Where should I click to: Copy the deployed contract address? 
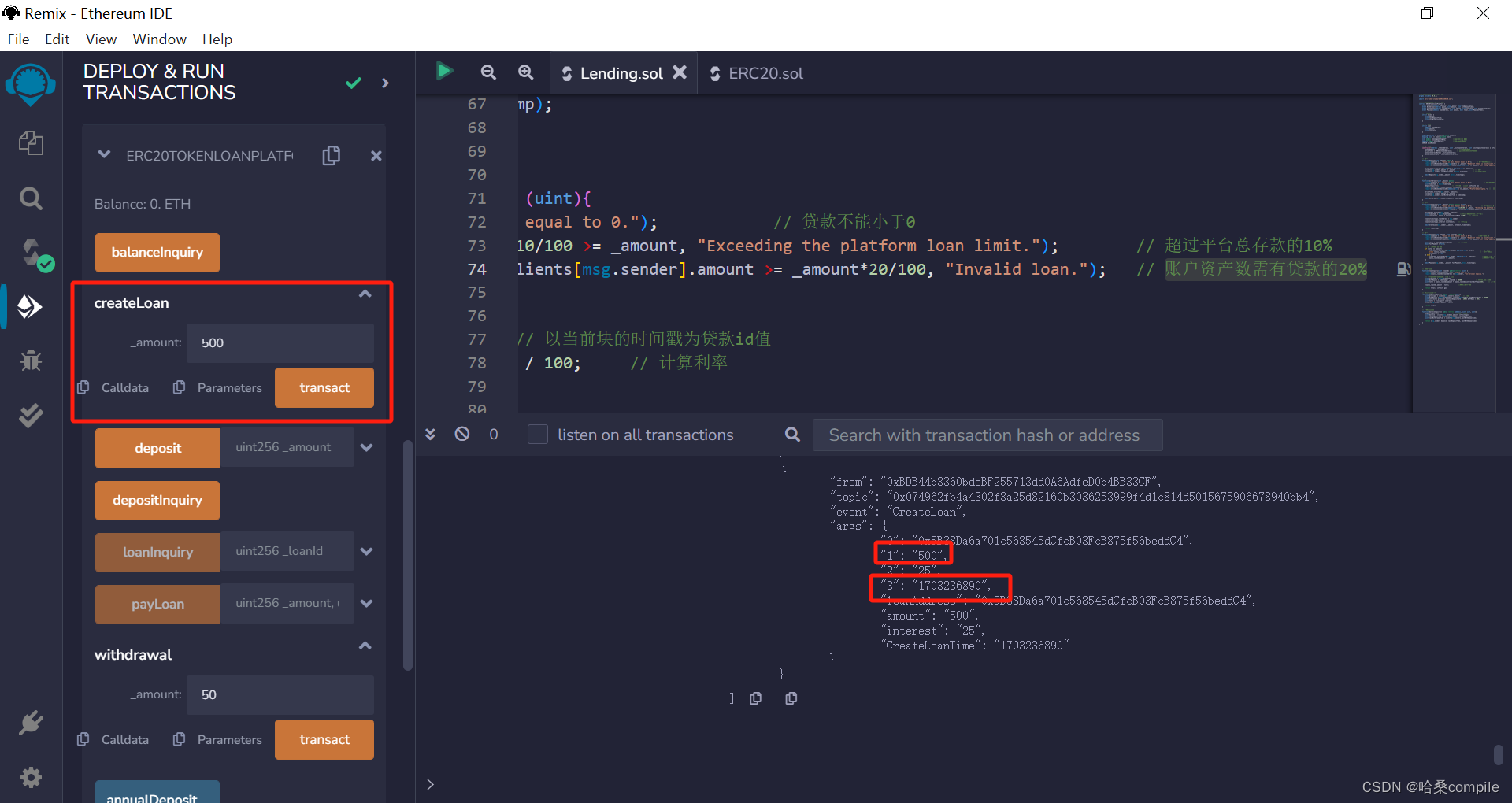pos(332,155)
